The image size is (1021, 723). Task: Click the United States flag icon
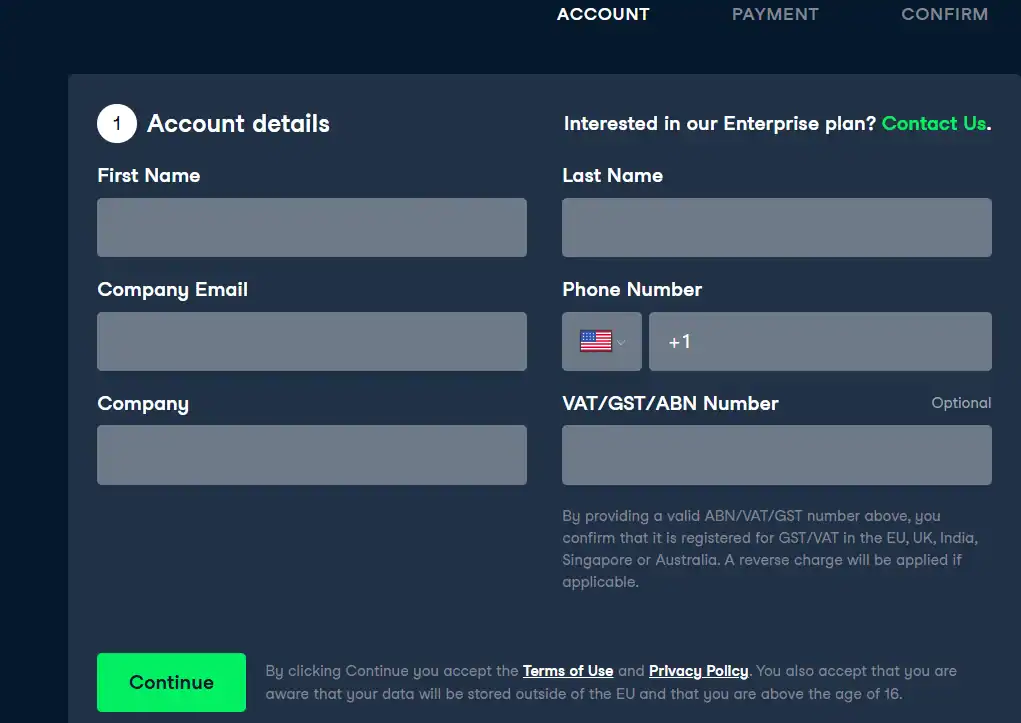pos(595,341)
